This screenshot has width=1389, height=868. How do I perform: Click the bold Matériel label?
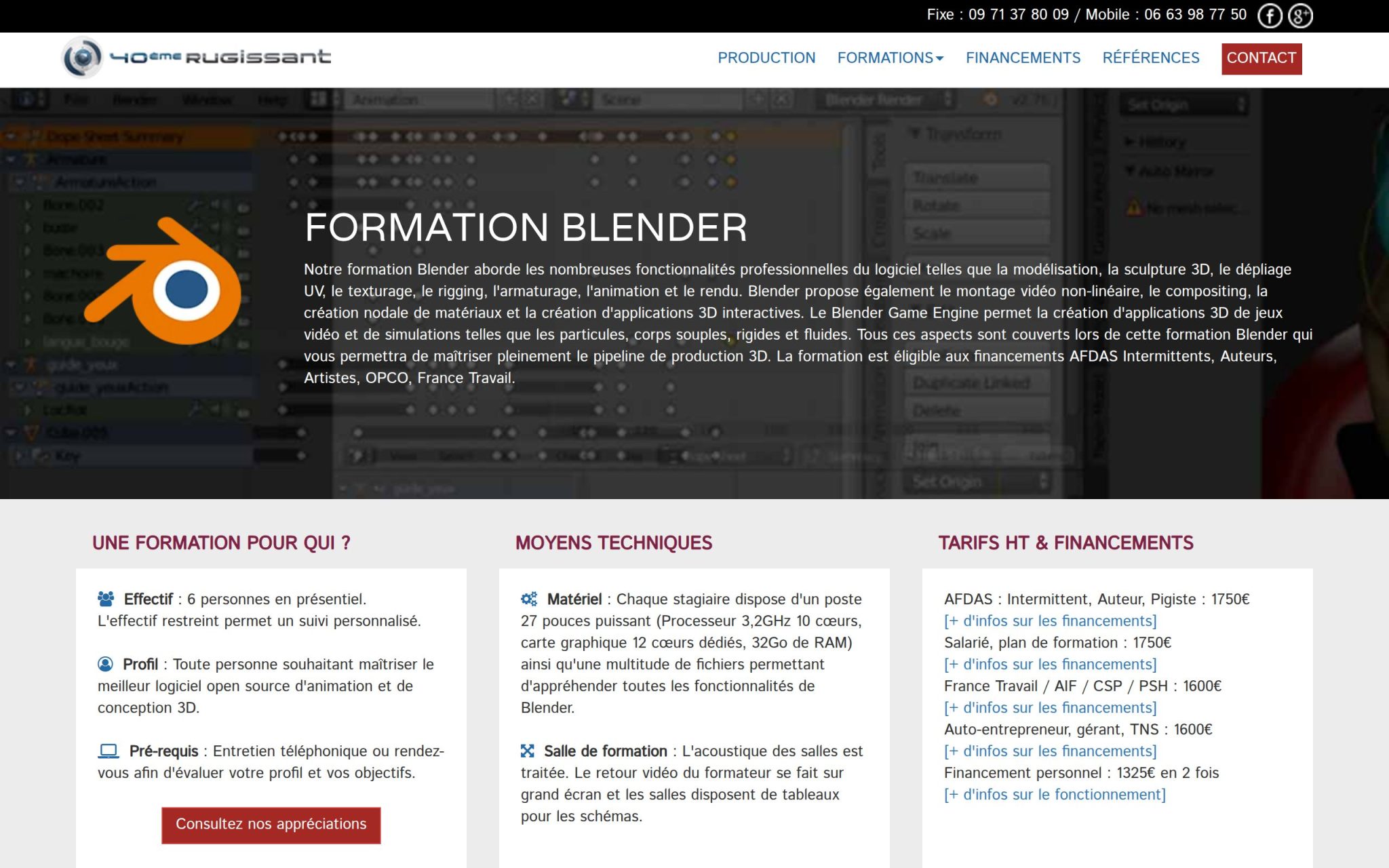point(574,599)
